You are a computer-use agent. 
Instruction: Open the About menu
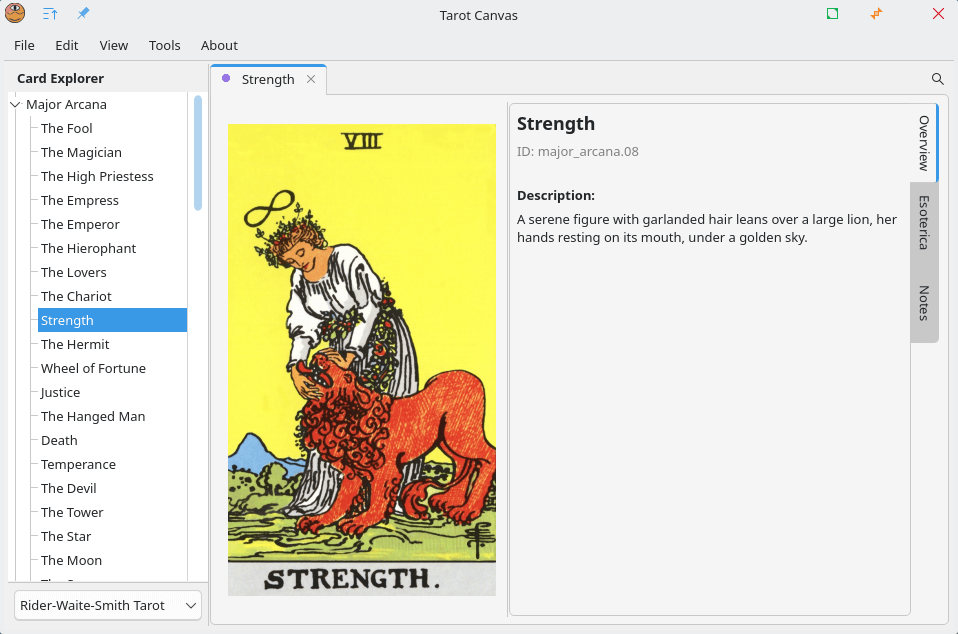(219, 45)
